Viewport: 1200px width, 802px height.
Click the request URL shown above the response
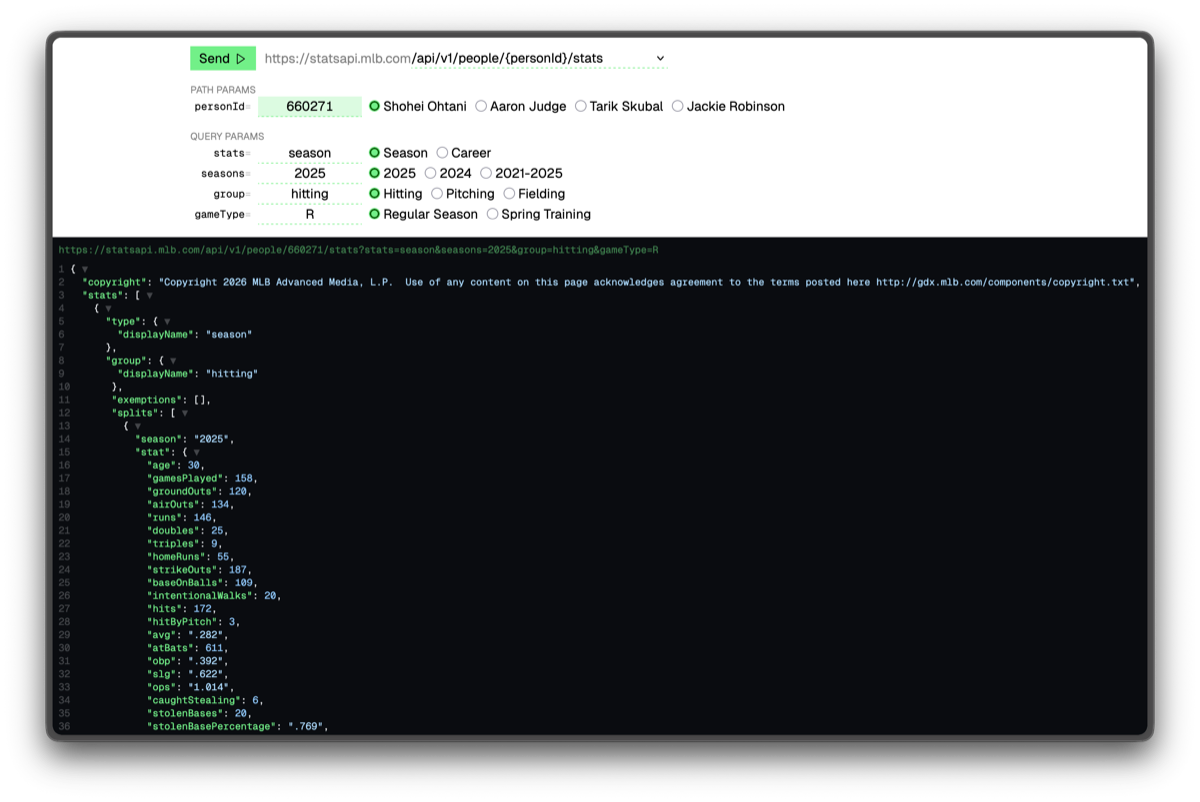[365, 249]
